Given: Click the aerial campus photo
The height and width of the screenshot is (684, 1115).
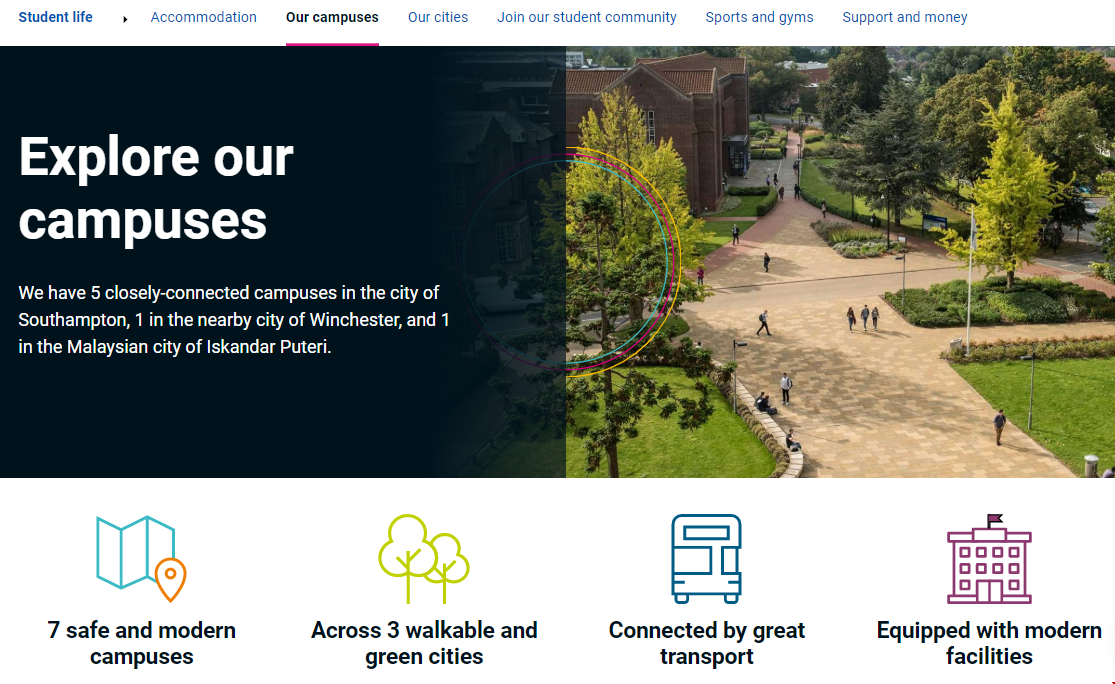Looking at the screenshot, I should 880,300.
